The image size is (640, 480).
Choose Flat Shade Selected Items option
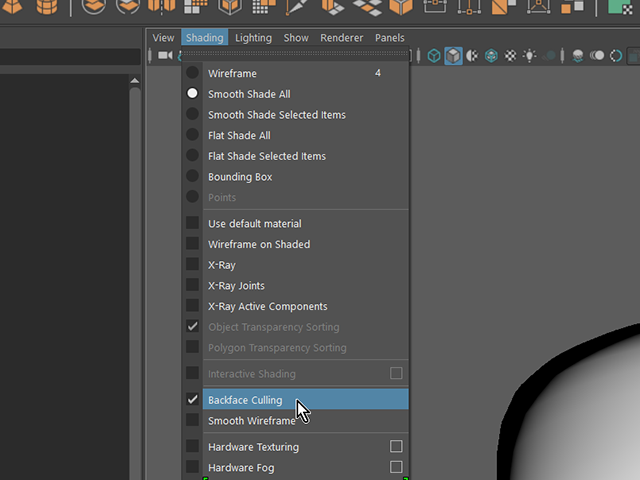[295, 156]
